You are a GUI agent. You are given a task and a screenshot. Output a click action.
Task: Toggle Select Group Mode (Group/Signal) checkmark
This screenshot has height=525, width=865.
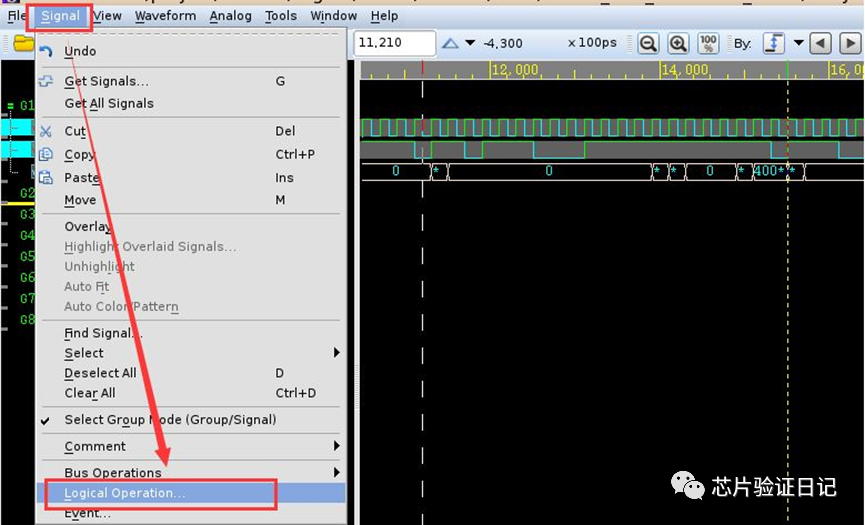pyautogui.click(x=191, y=420)
